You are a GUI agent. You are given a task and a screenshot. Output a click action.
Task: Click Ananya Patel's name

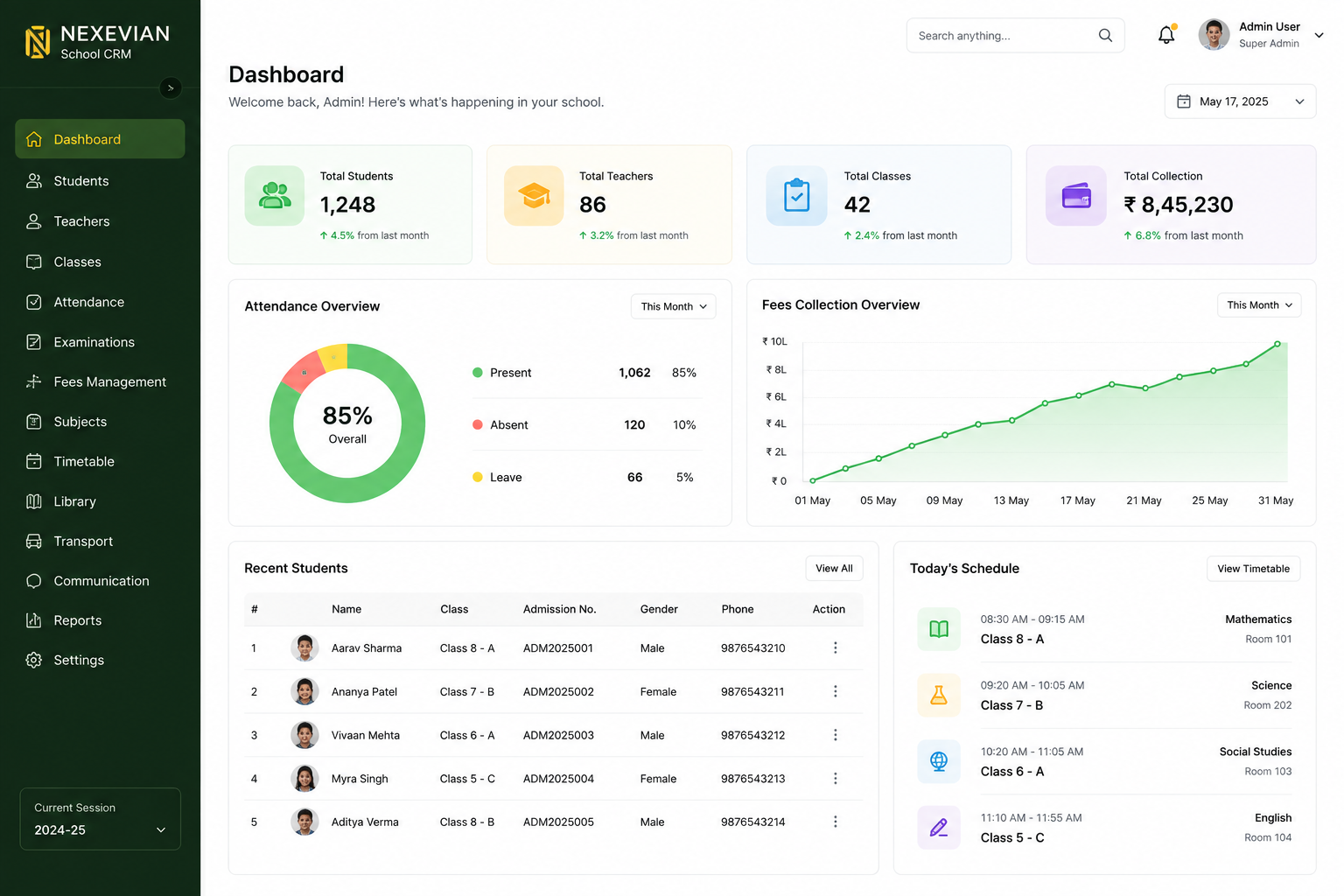pyautogui.click(x=364, y=691)
